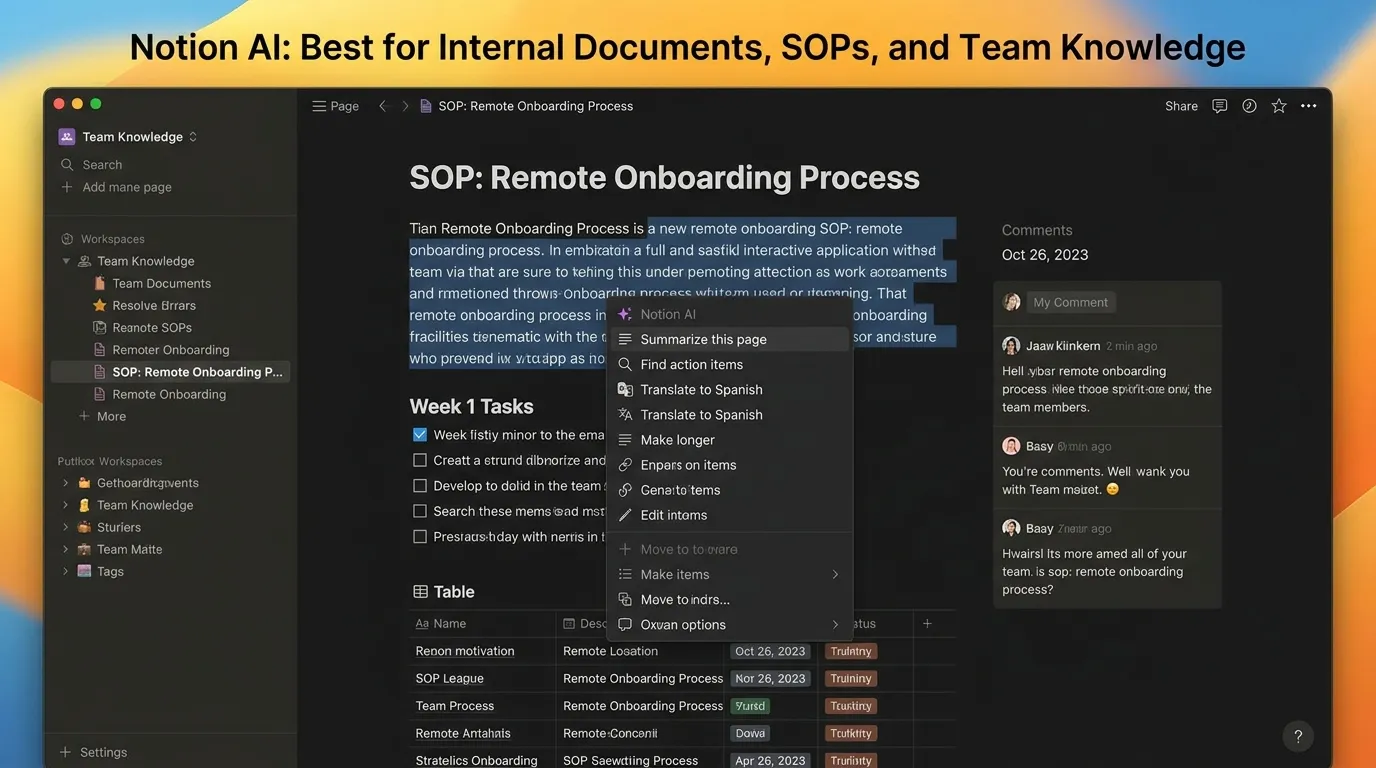
Task: Open the workspace switcher chevrons at sidebar top
Action: tap(193, 137)
